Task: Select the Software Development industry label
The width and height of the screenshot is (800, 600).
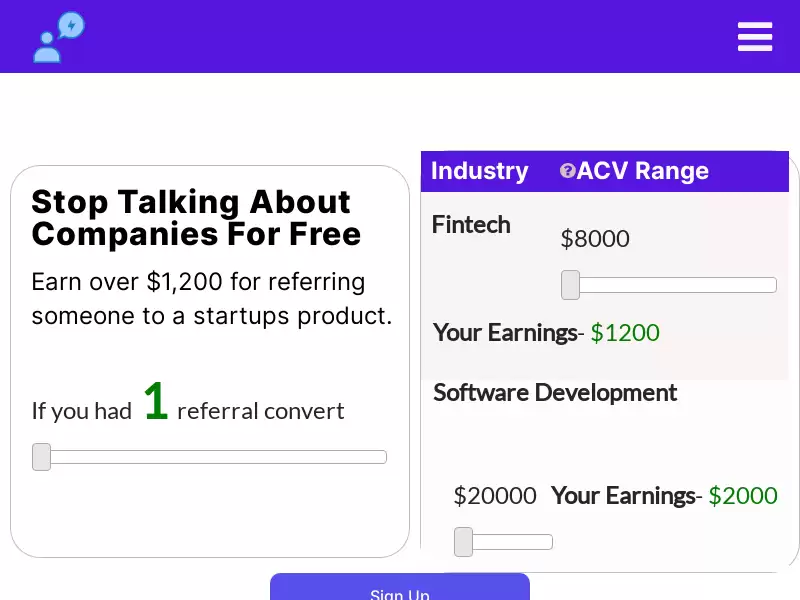Action: 555,393
